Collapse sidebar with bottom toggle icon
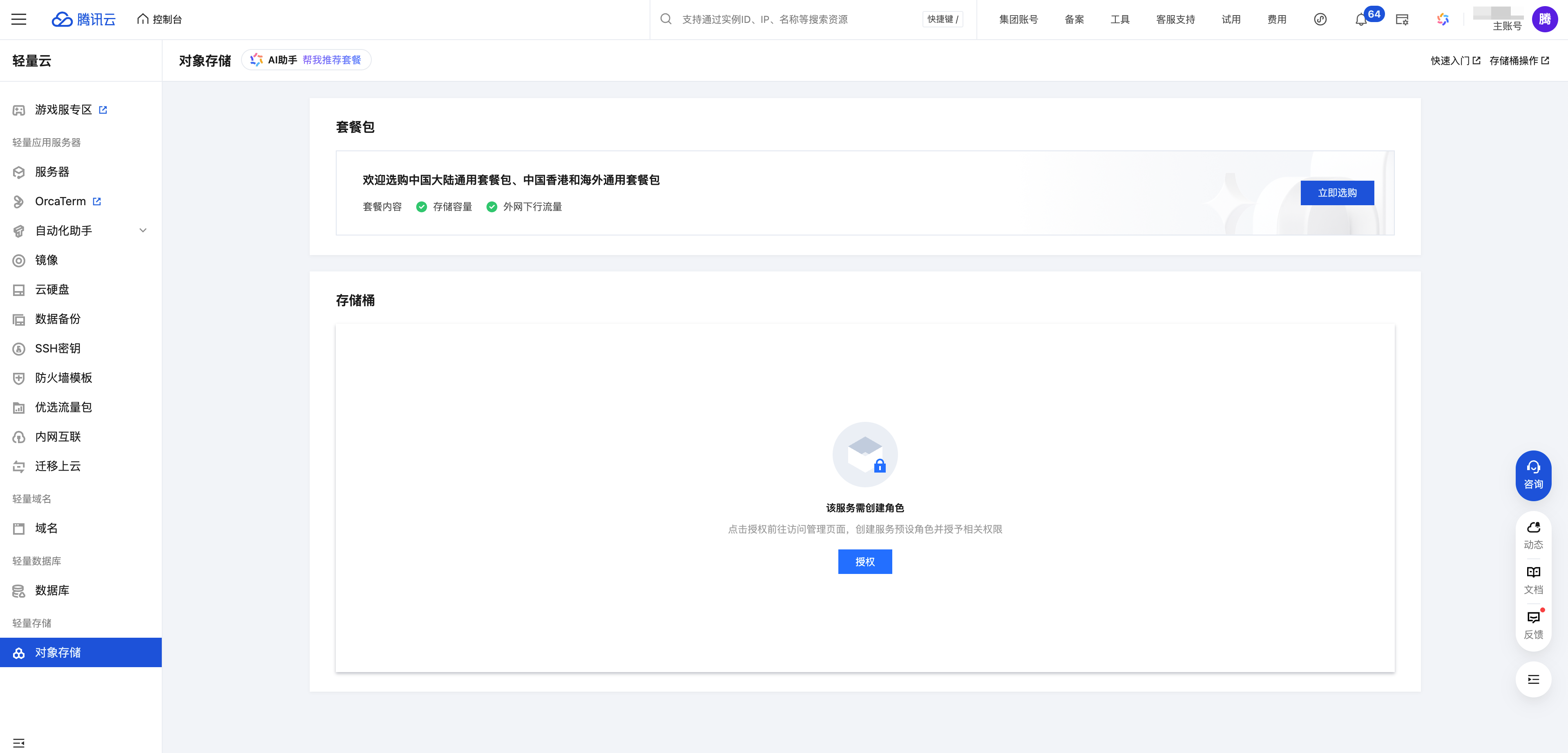The width and height of the screenshot is (1568, 753). 19,743
